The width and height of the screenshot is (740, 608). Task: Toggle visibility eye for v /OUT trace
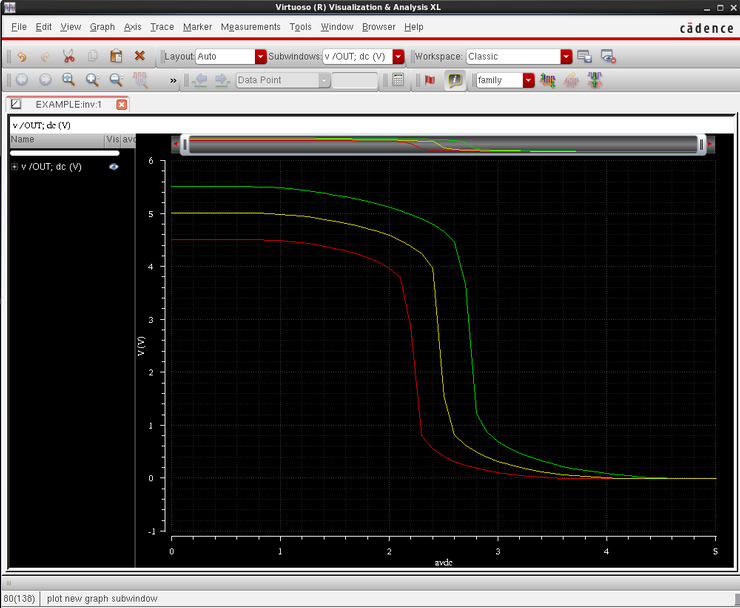pyautogui.click(x=114, y=167)
